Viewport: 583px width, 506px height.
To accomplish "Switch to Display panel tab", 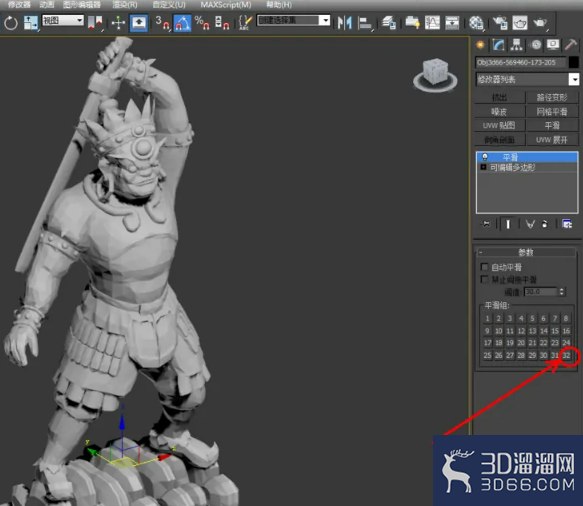I will (553, 45).
